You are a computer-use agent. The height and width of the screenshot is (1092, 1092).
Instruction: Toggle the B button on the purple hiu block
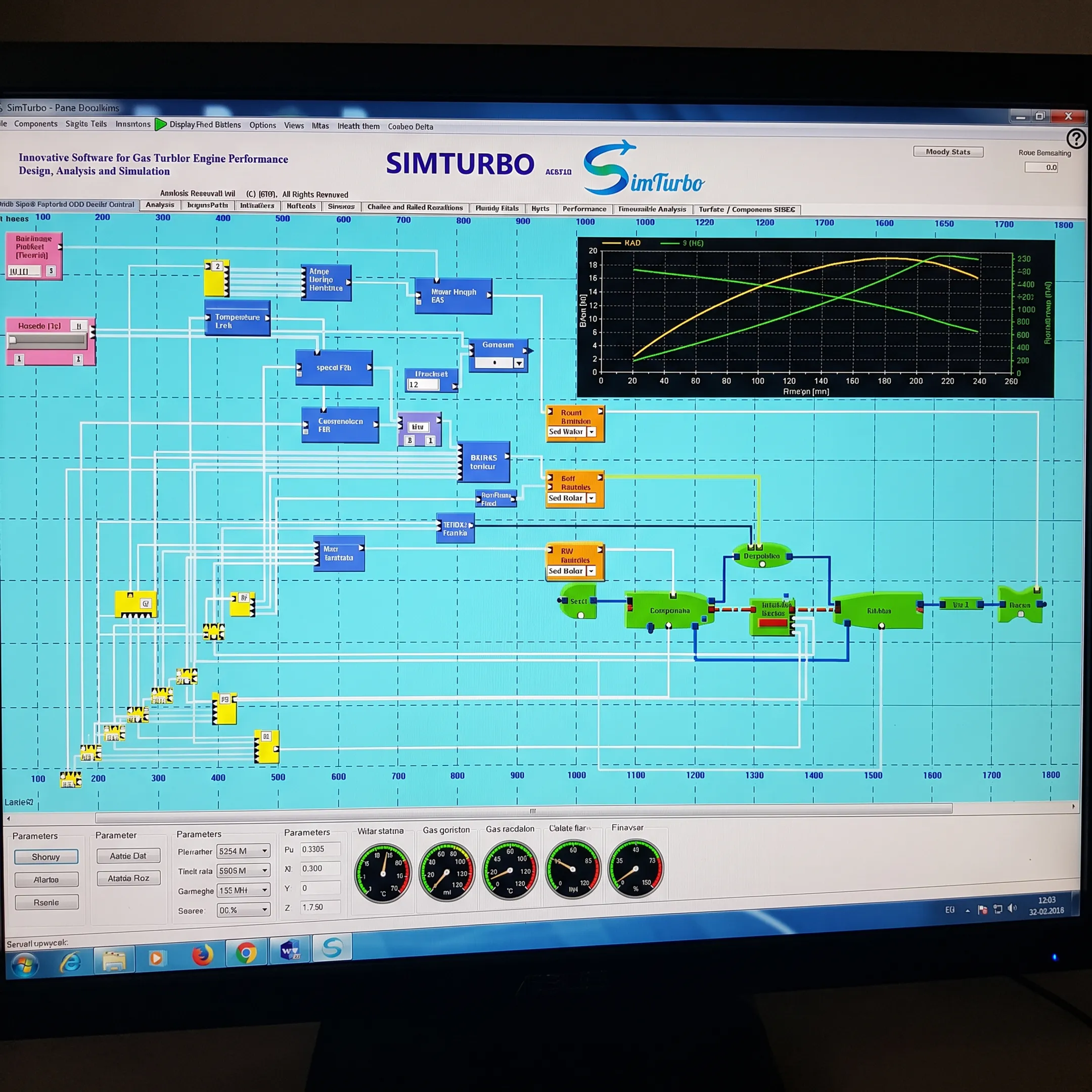(x=410, y=440)
